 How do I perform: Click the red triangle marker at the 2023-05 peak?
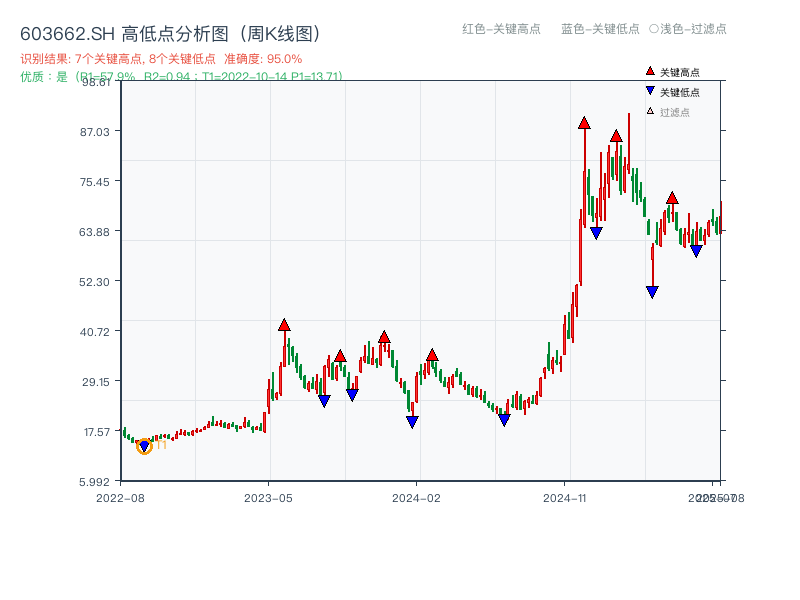coord(285,324)
